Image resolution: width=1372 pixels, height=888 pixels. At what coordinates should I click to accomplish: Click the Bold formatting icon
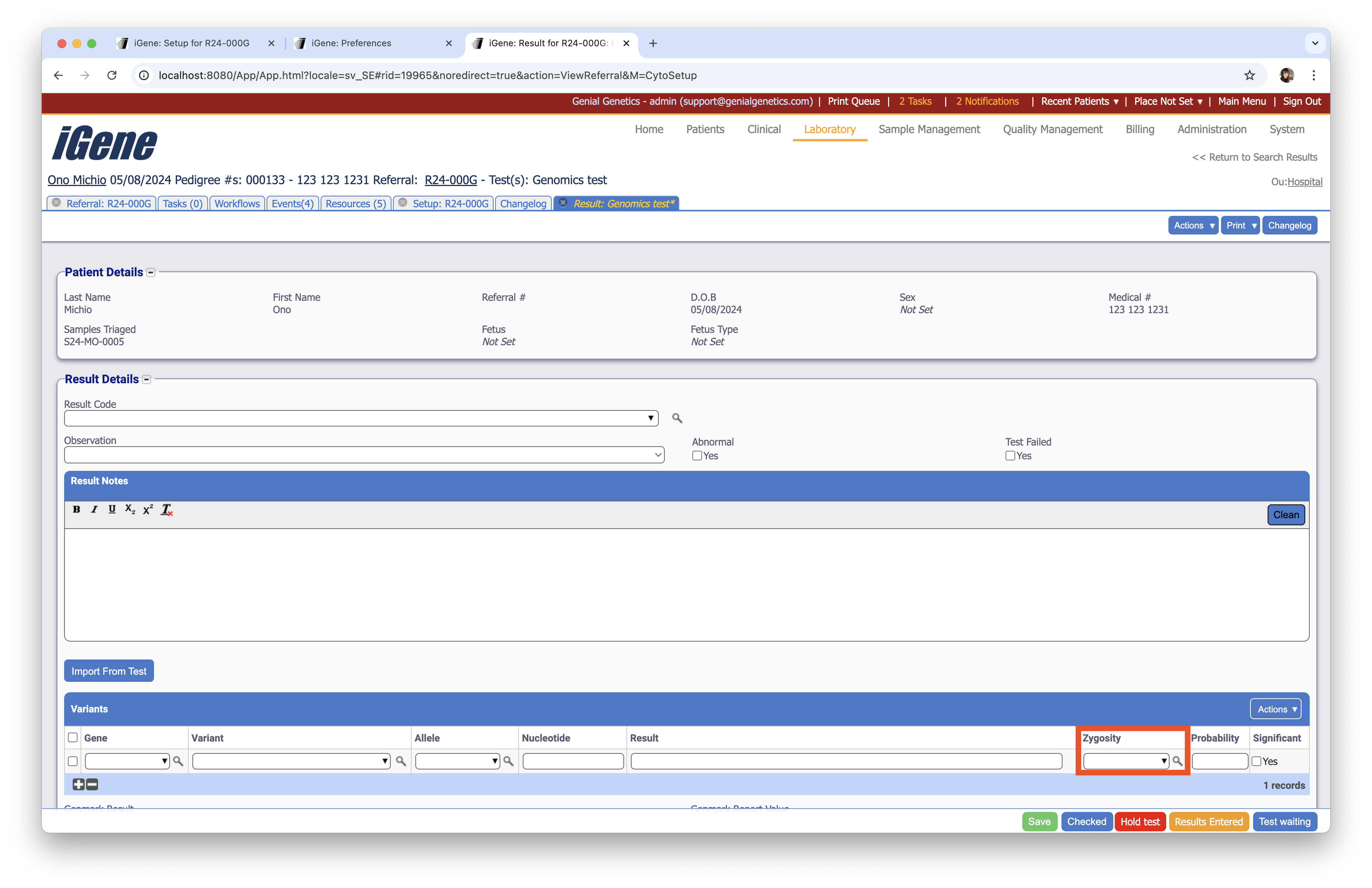coord(76,509)
